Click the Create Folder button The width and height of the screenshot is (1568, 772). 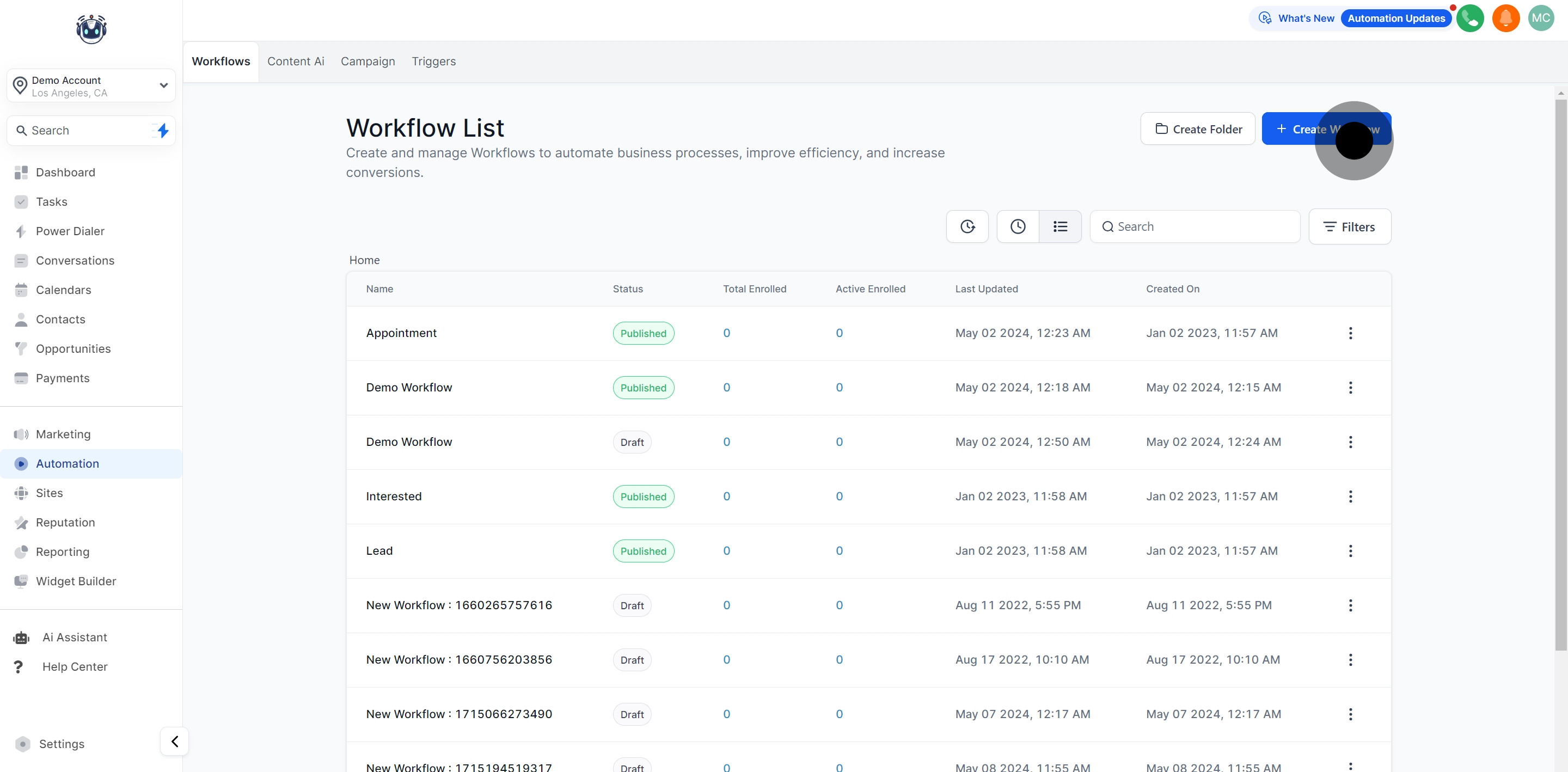(1197, 129)
